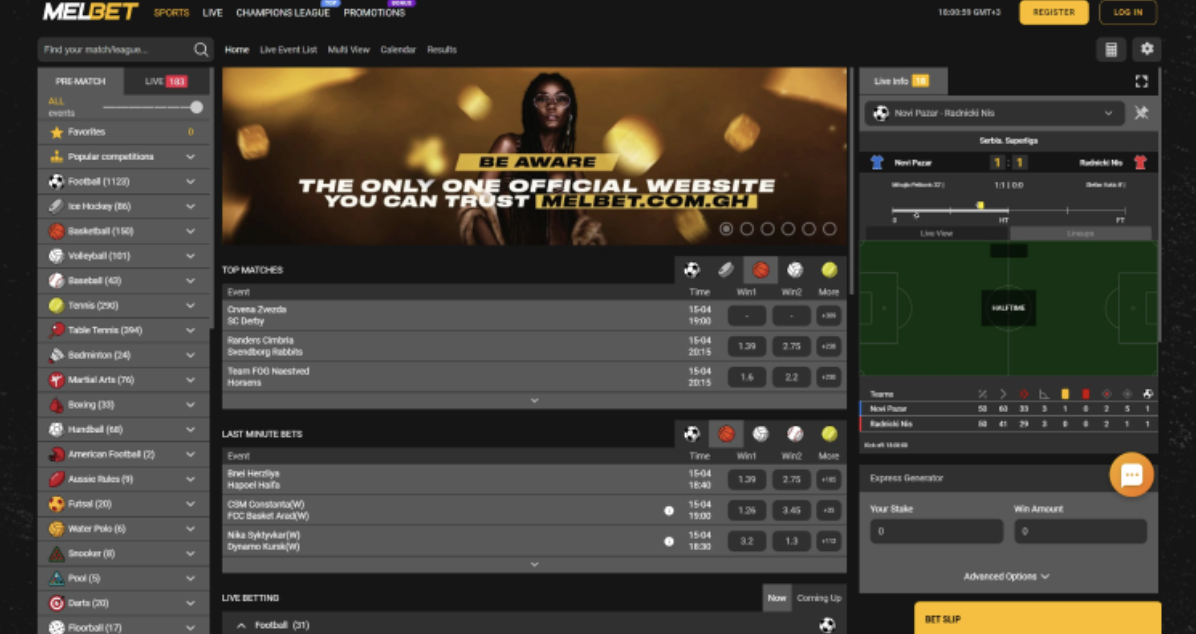Open LIVE top menu
The height and width of the screenshot is (634, 1196).
click(213, 13)
